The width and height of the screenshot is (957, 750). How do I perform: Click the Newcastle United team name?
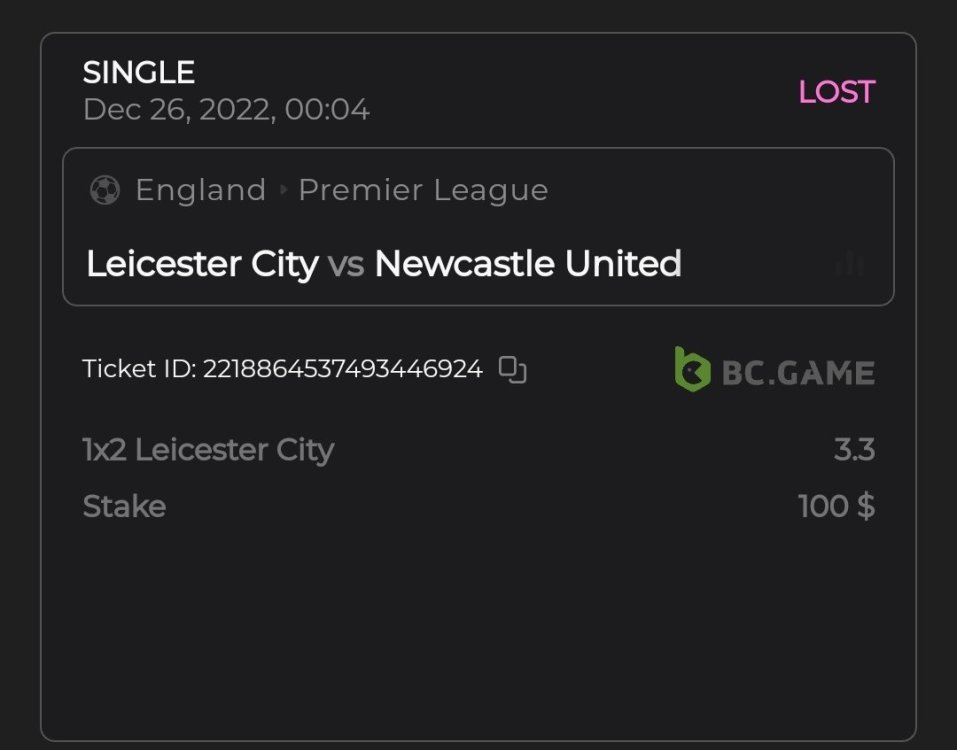click(528, 264)
